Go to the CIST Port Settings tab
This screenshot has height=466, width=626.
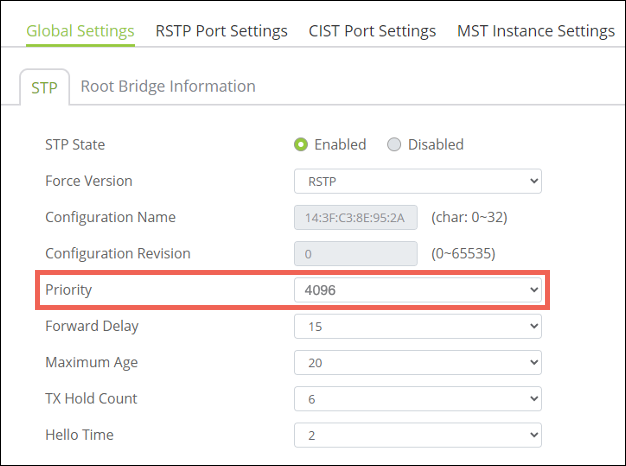(x=372, y=31)
